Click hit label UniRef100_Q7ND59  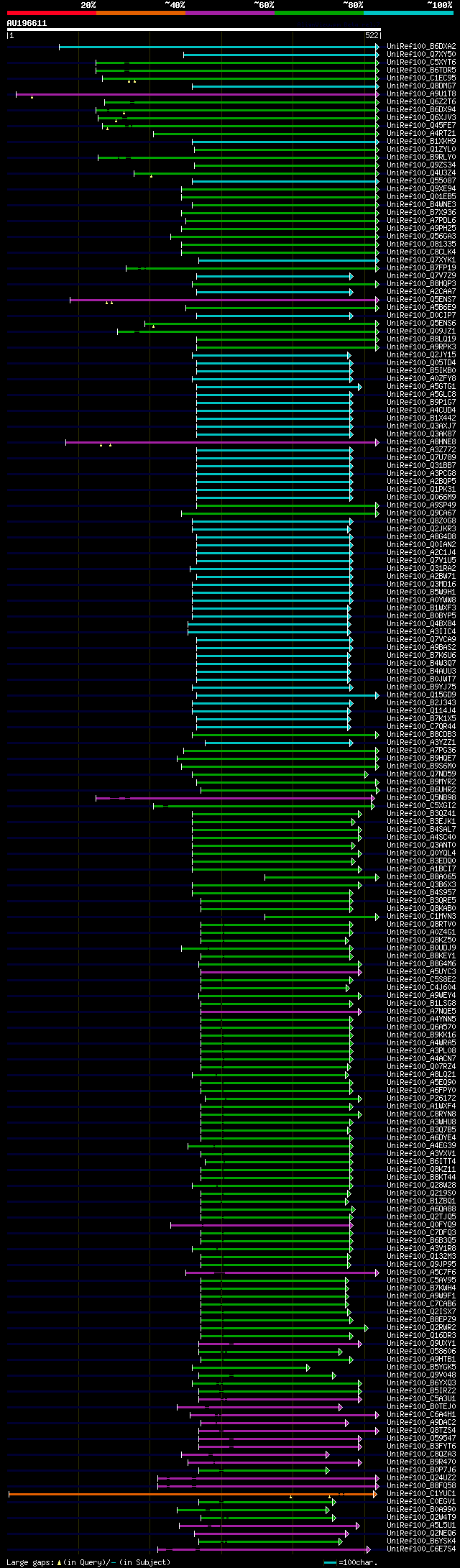click(421, 774)
